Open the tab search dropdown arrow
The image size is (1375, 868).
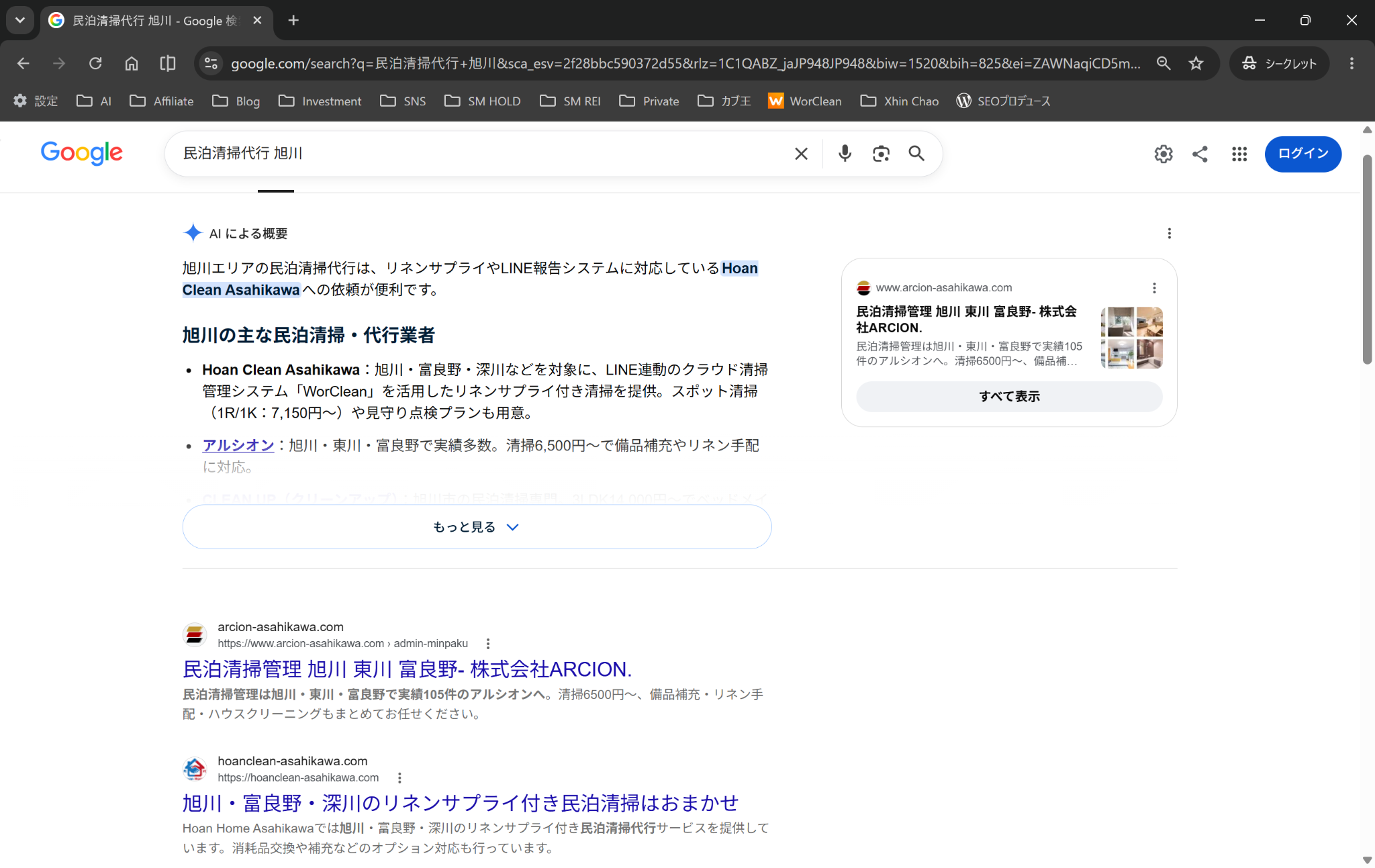(x=20, y=20)
